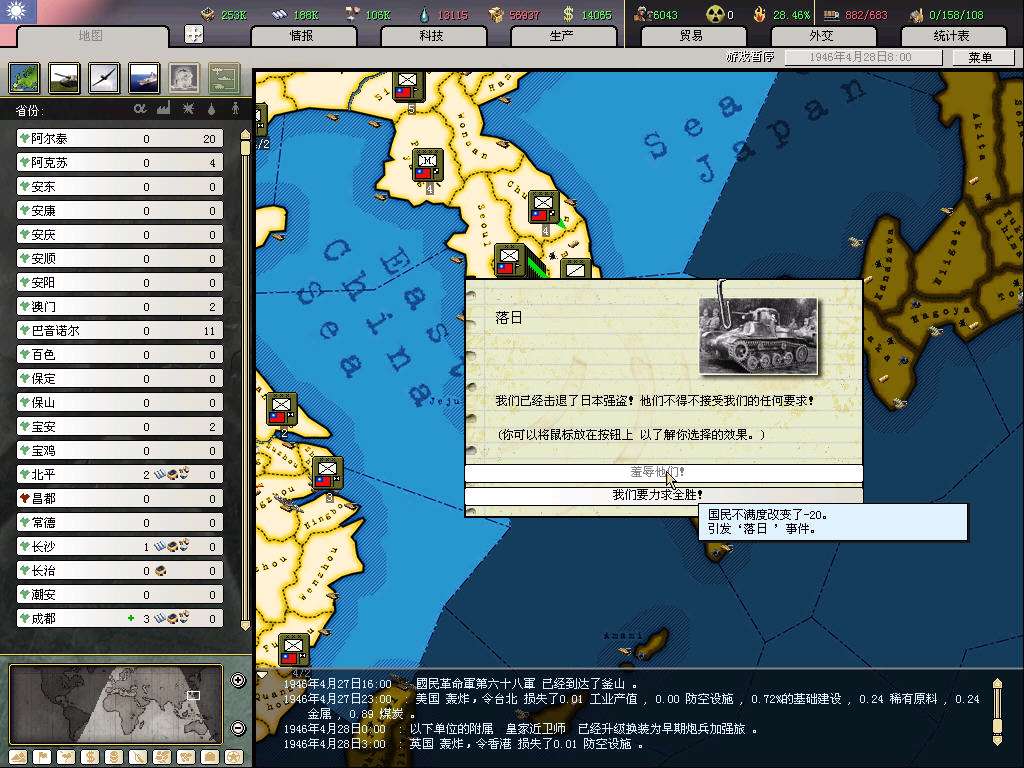Click the dissent flame icon showing 28.46%
The image size is (1024, 768).
[x=760, y=14]
